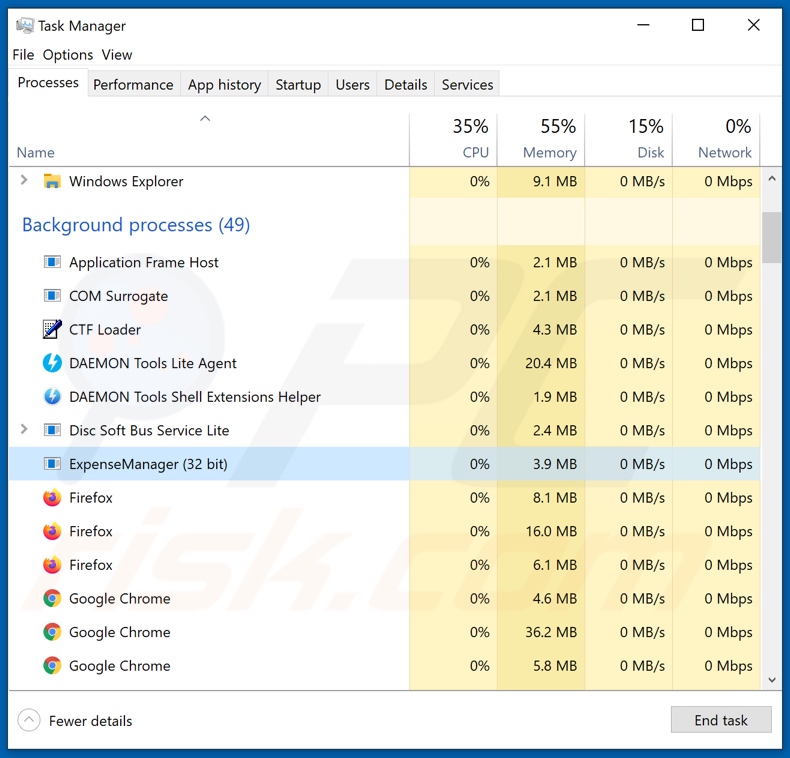Viewport: 790px width, 758px height.
Task: Click the 20.4 MB memory value
Action: [551, 363]
